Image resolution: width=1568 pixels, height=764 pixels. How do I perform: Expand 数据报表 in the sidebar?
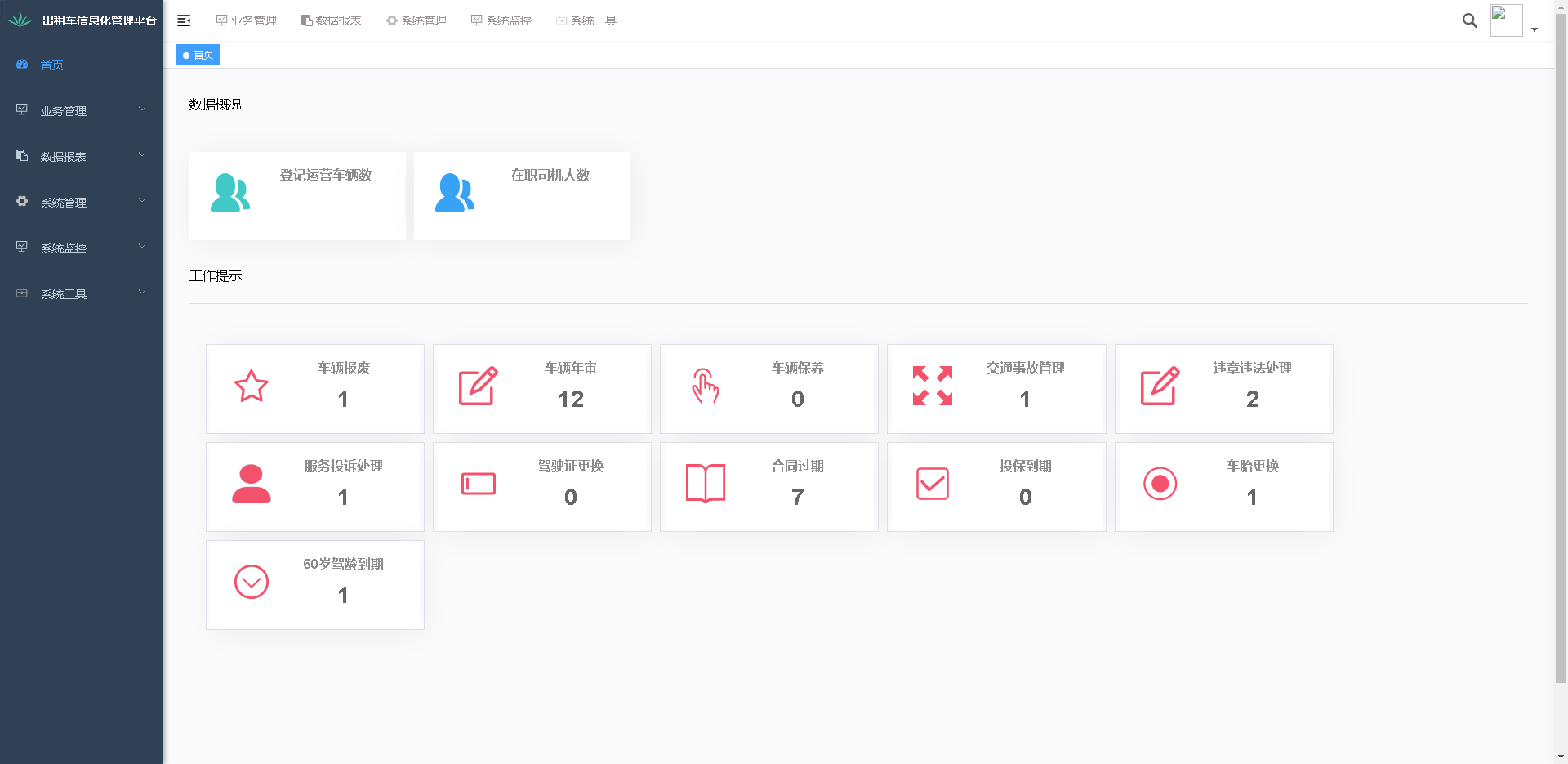coord(82,156)
